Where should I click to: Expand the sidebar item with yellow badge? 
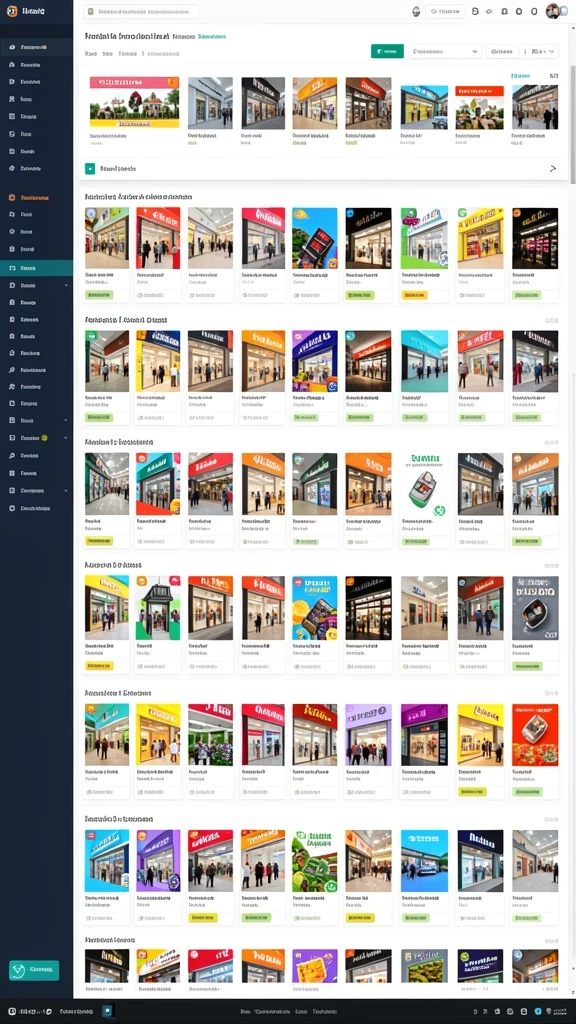click(37, 438)
